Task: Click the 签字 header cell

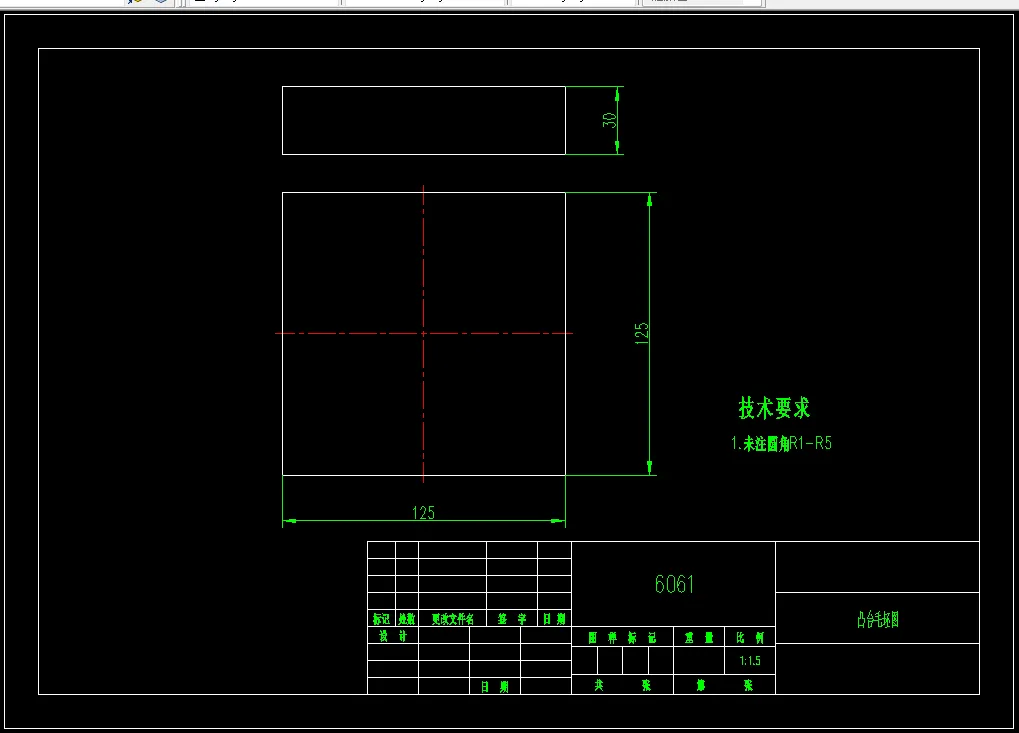Action: coord(512,619)
